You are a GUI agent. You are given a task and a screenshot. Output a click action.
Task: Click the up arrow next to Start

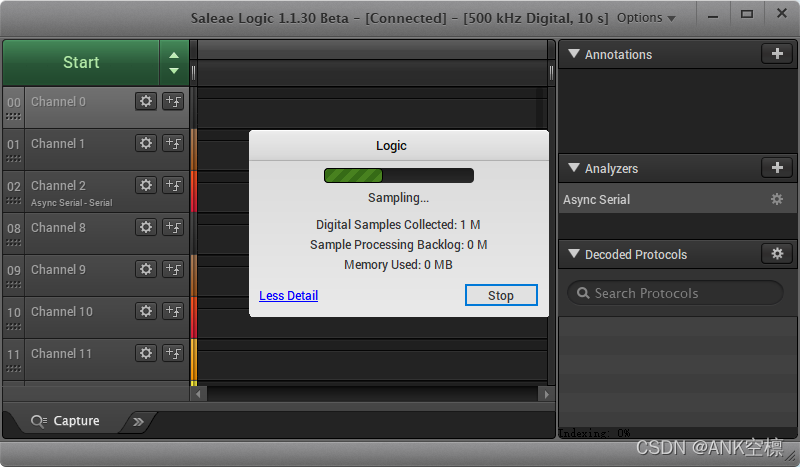point(174,55)
